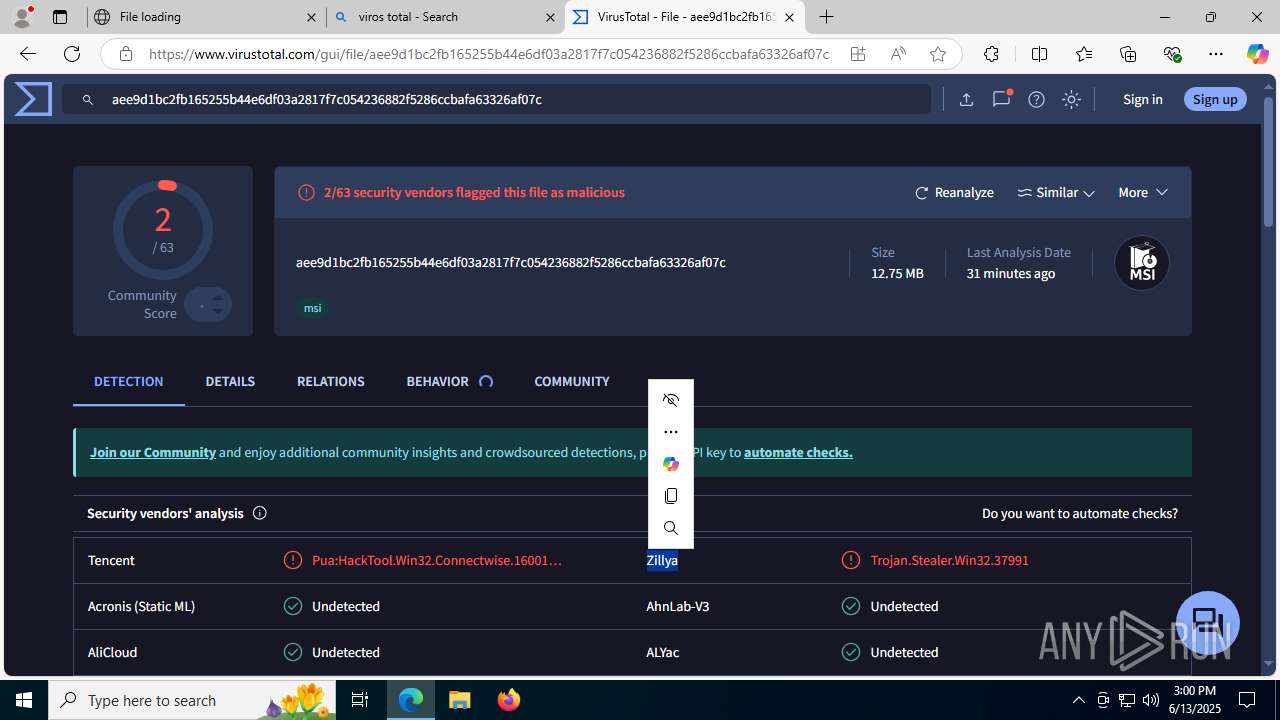This screenshot has width=1280, height=720.
Task: Open the Windows Start menu
Action: (24, 700)
